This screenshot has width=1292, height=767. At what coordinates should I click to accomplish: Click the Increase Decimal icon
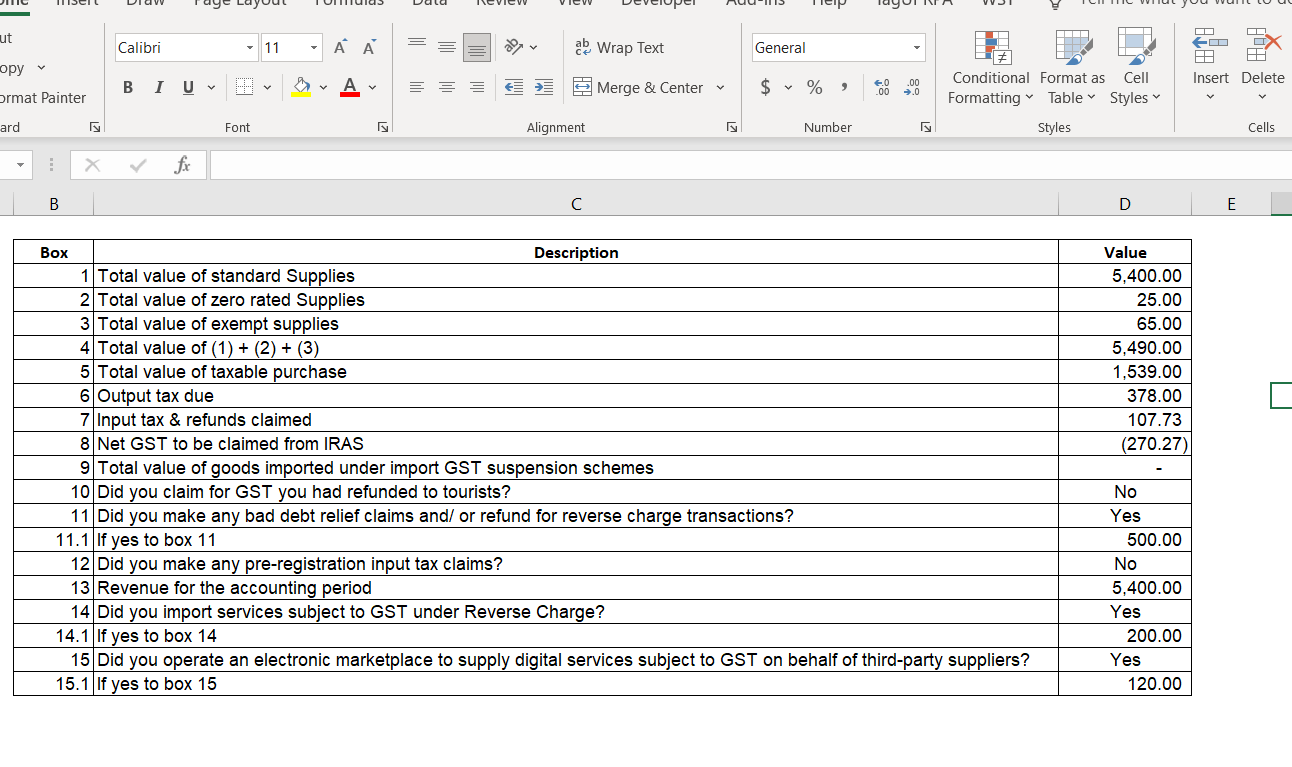pos(881,88)
